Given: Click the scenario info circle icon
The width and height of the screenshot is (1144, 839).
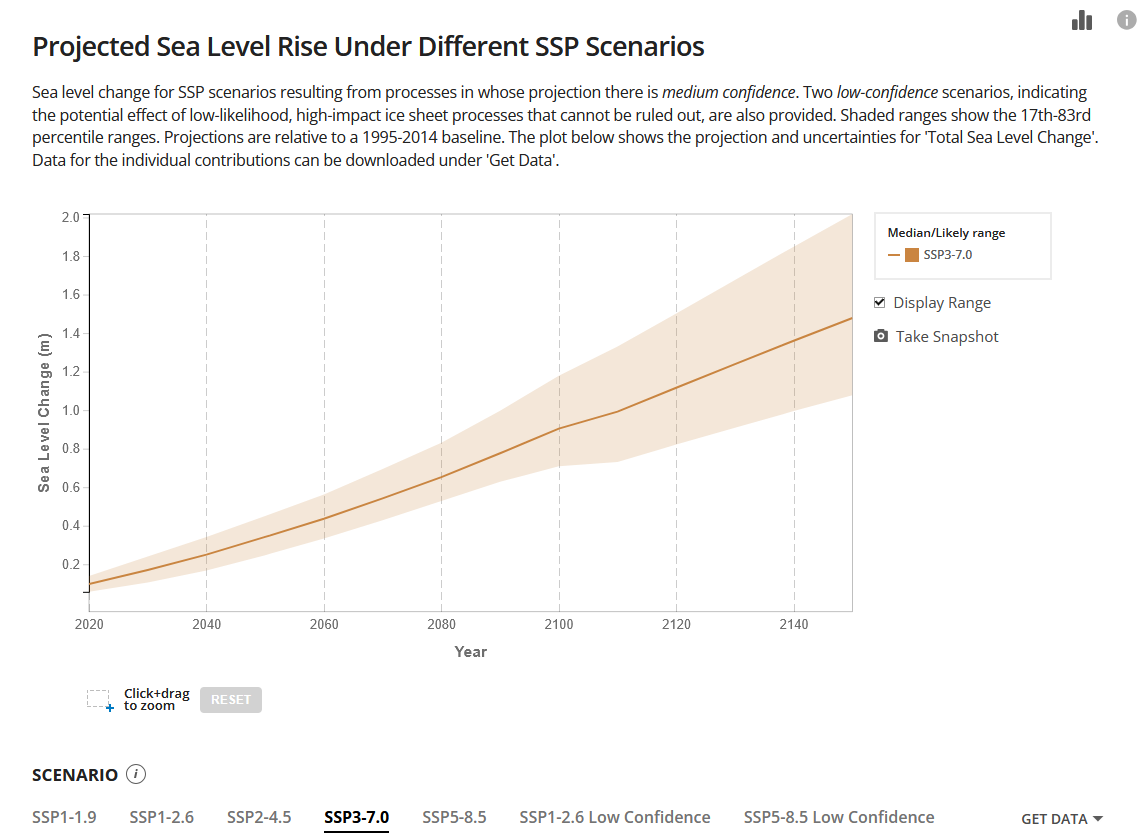Looking at the screenshot, I should point(137,774).
